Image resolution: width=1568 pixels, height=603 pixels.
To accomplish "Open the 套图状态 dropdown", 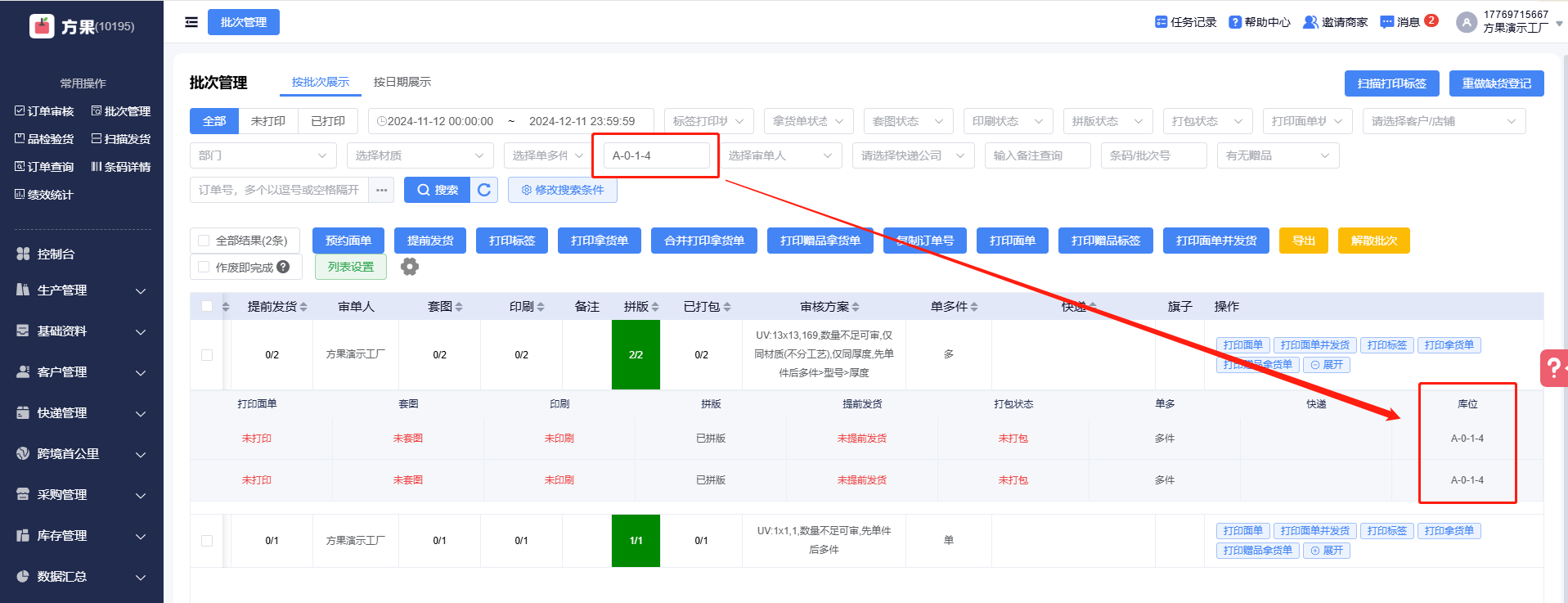I will click(909, 121).
